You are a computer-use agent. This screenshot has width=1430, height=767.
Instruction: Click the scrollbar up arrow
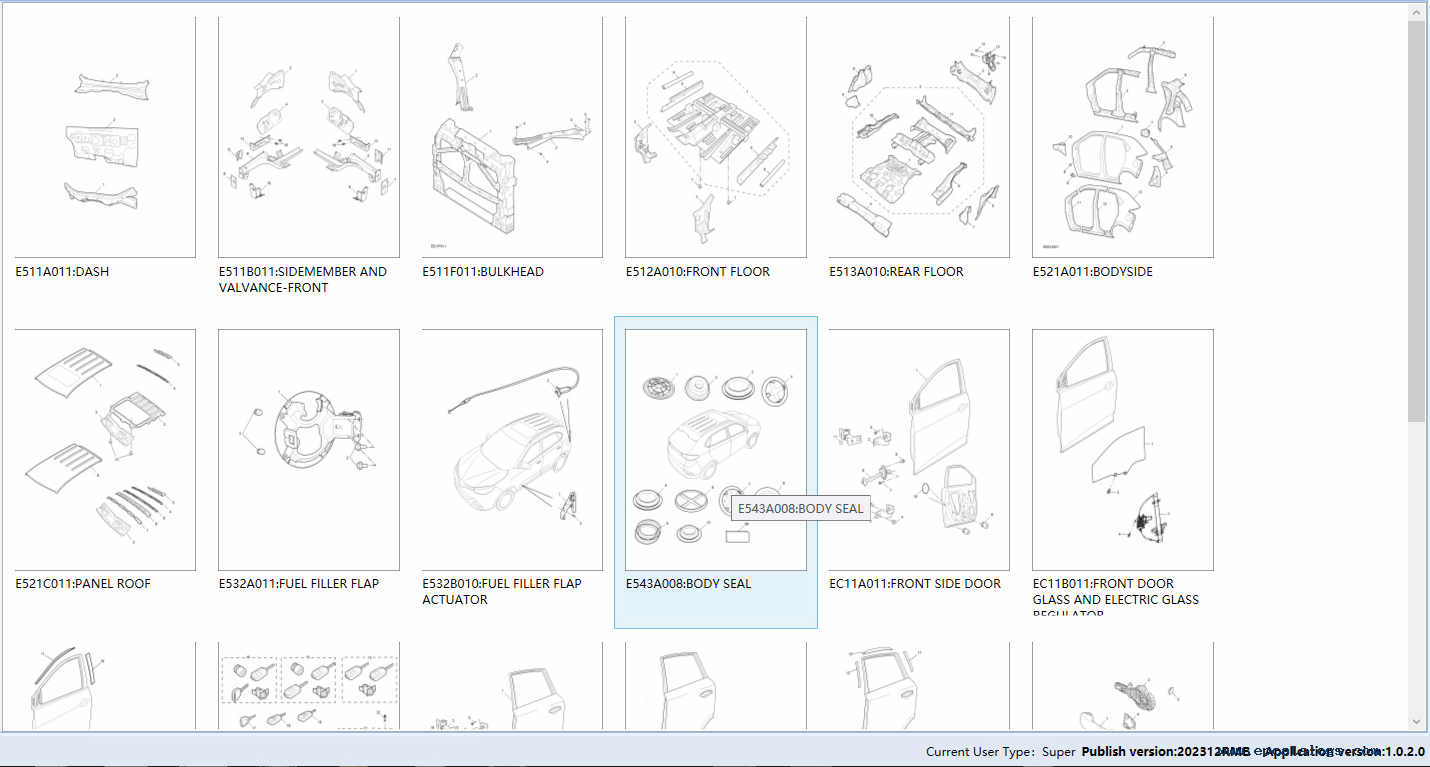(x=1417, y=11)
